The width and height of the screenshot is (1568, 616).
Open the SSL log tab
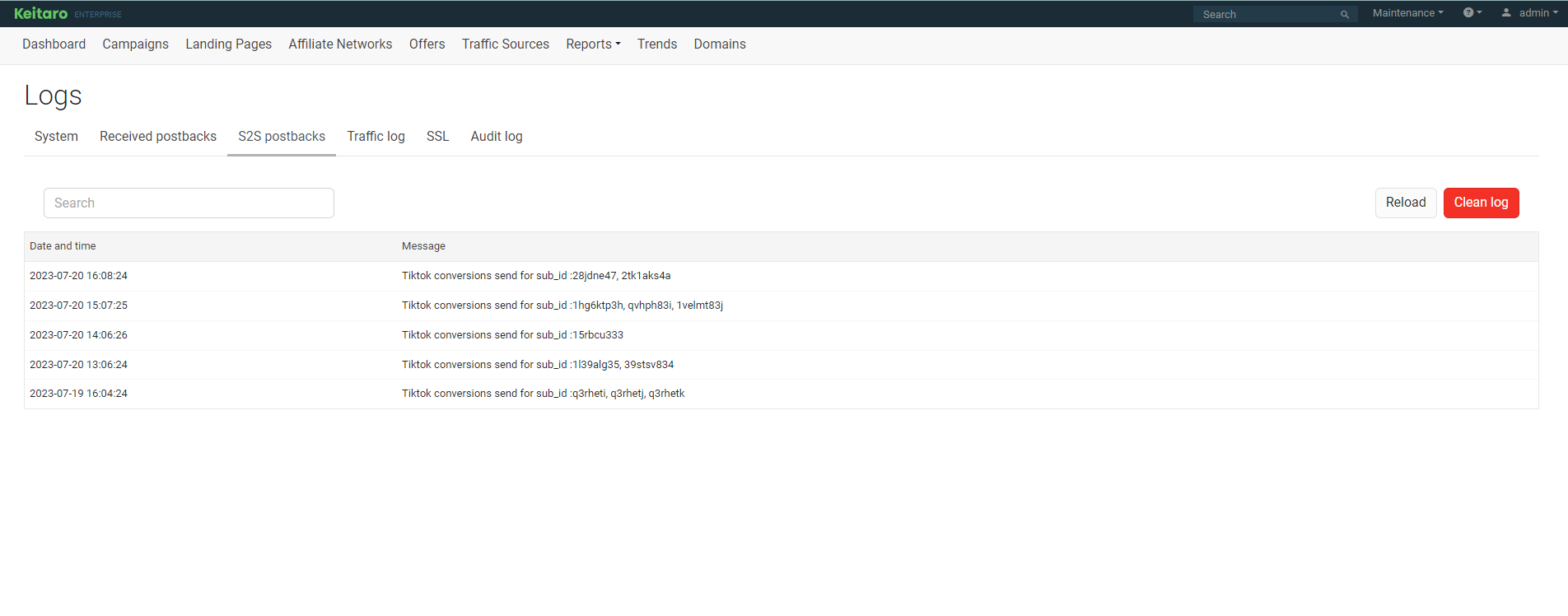click(x=437, y=137)
